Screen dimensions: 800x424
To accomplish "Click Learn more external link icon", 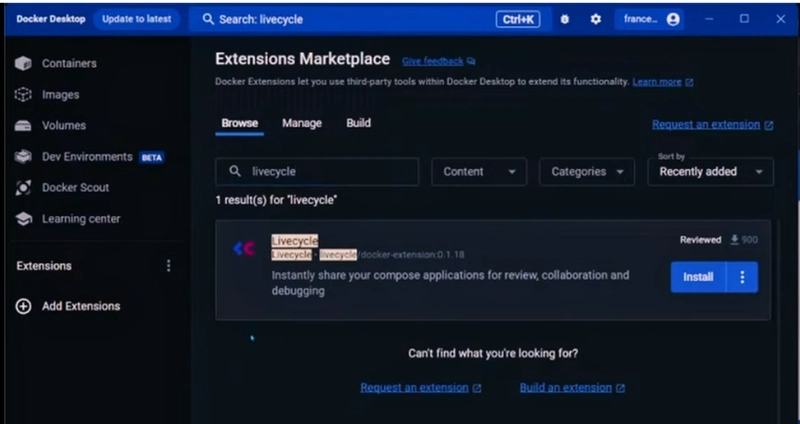I will 689,82.
